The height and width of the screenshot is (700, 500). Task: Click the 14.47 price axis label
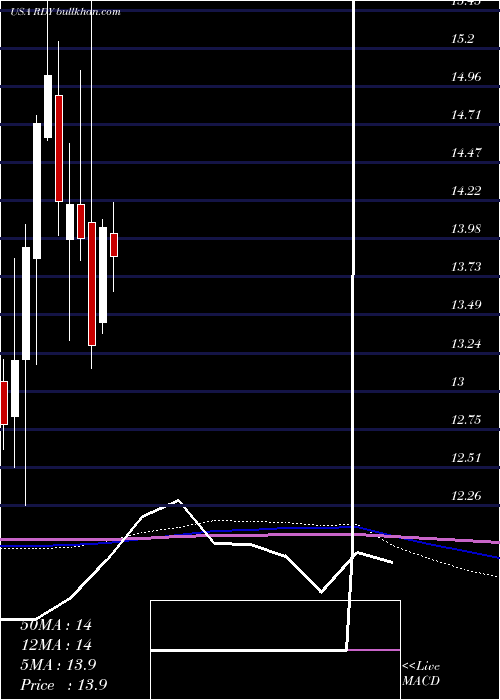tap(466, 153)
